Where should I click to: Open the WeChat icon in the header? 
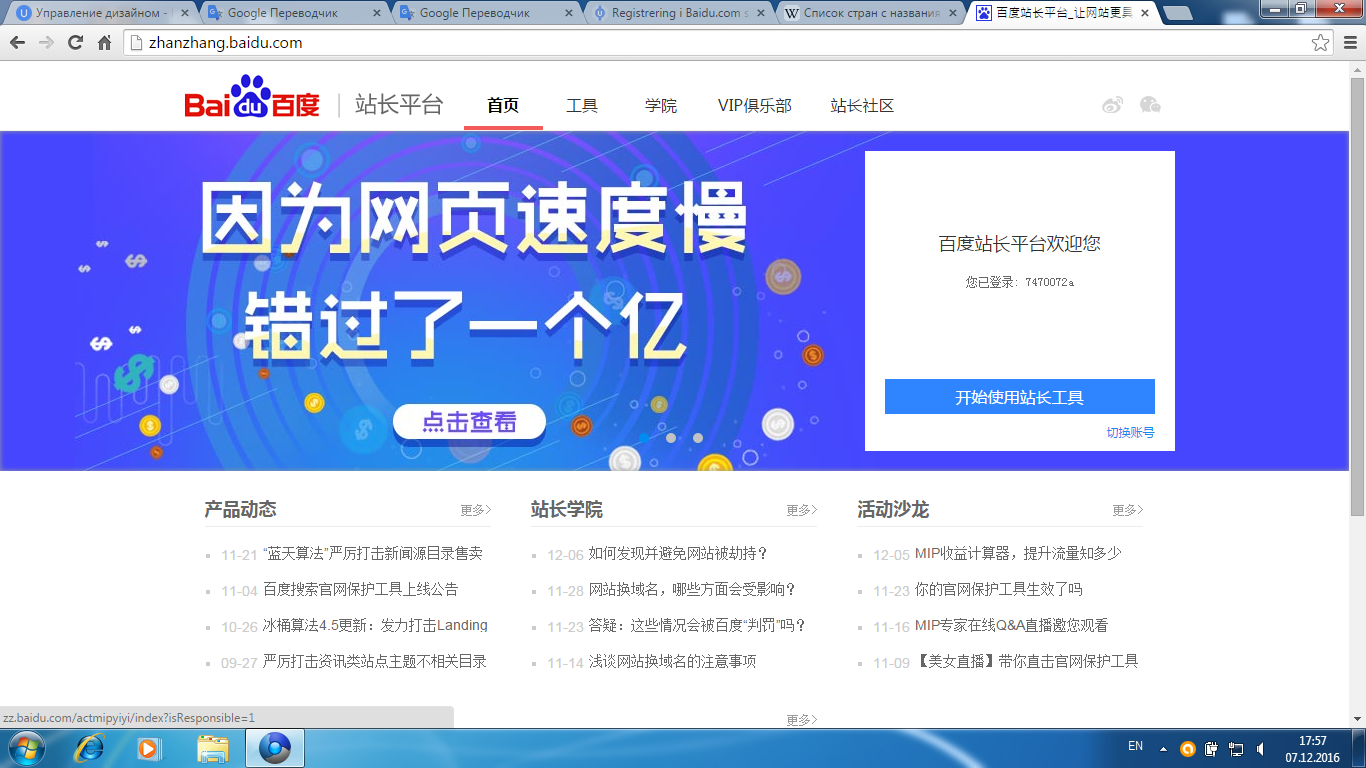pos(1150,105)
